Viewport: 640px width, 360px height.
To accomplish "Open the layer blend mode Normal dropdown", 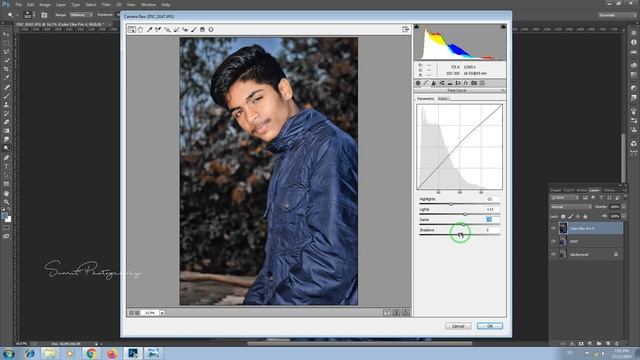I will (571, 207).
